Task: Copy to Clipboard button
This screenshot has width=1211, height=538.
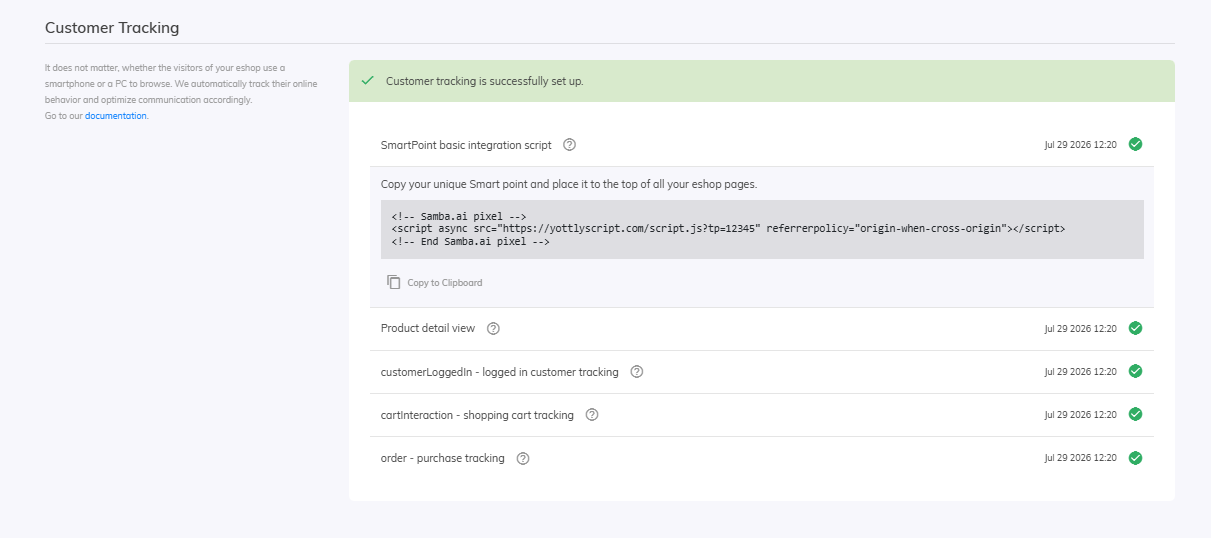Action: tap(435, 283)
